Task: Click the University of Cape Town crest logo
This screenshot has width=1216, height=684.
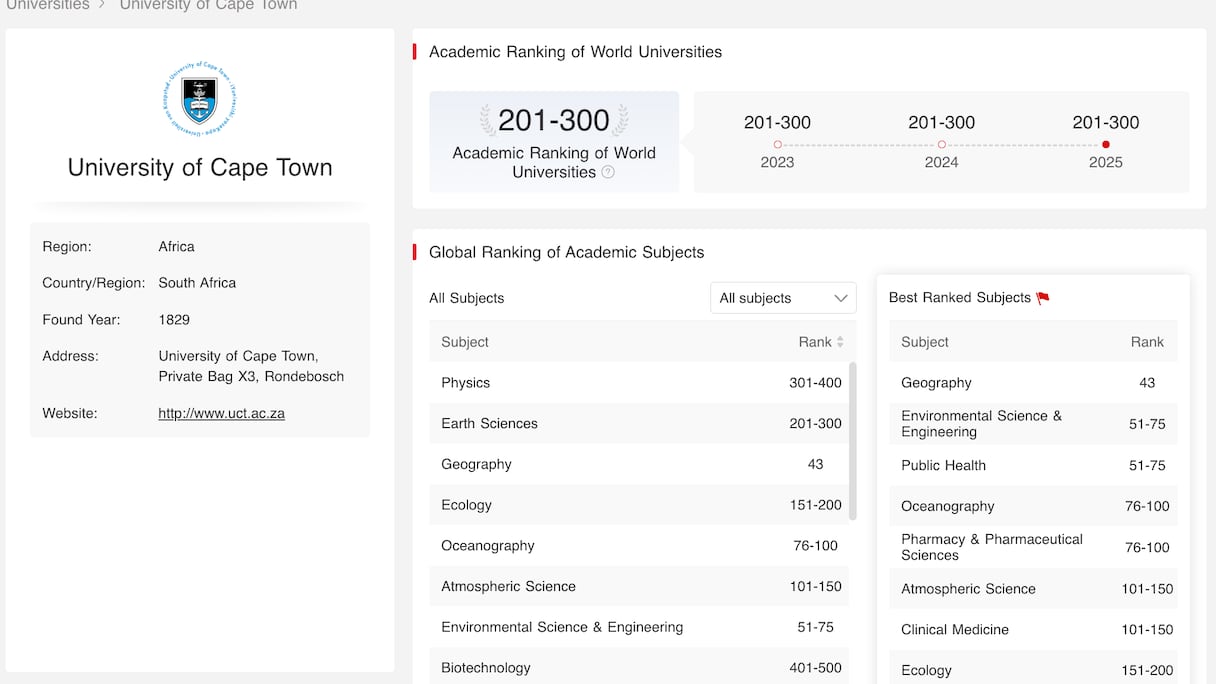Action: (199, 100)
